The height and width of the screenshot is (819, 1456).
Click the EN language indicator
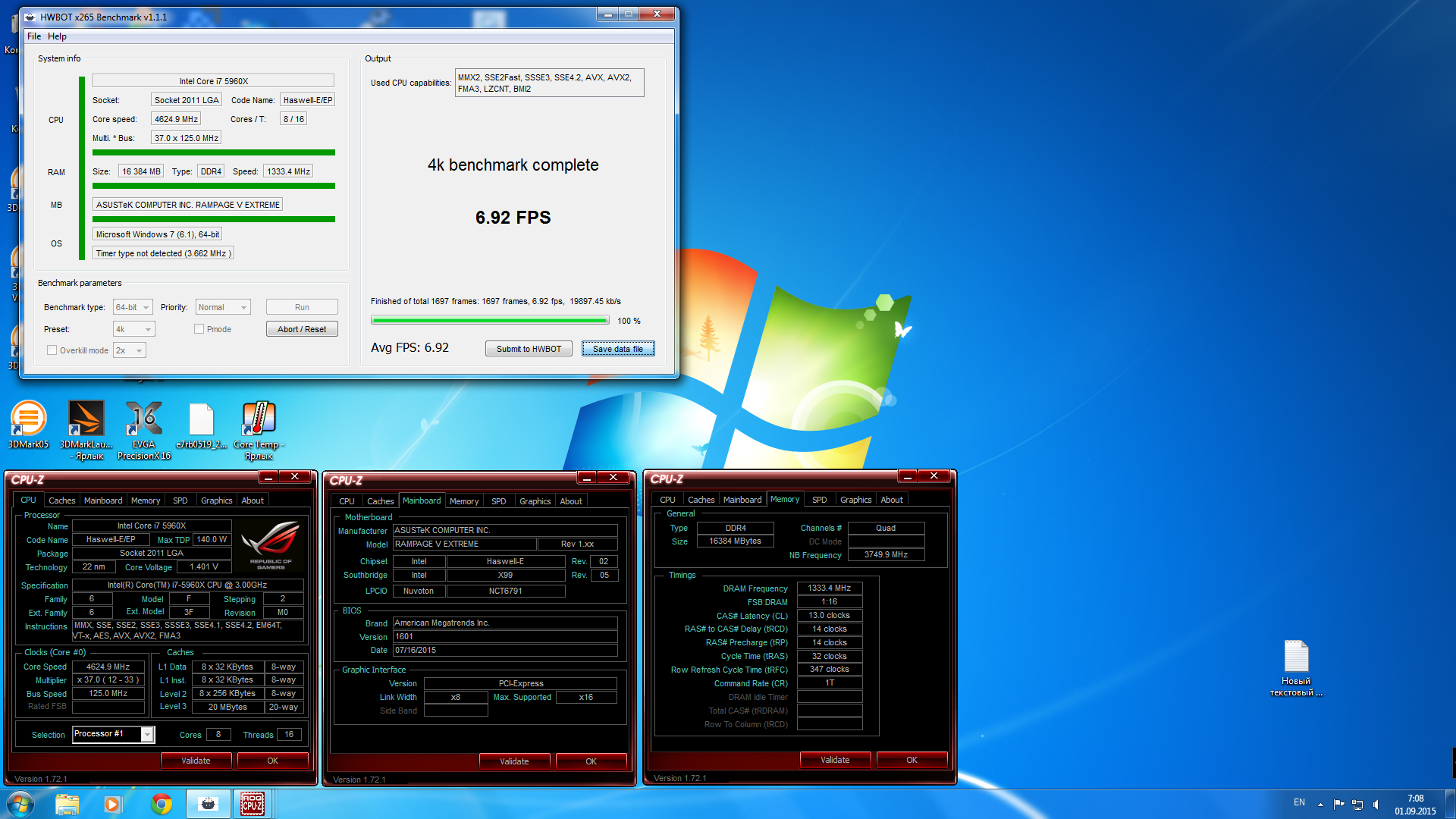(1299, 802)
